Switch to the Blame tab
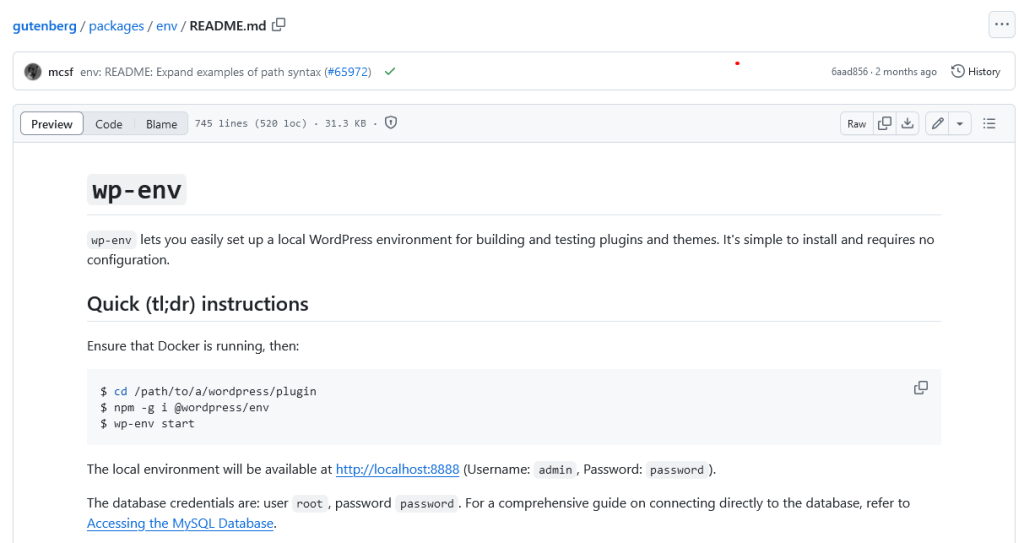Image resolution: width=1024 pixels, height=543 pixels. [161, 124]
